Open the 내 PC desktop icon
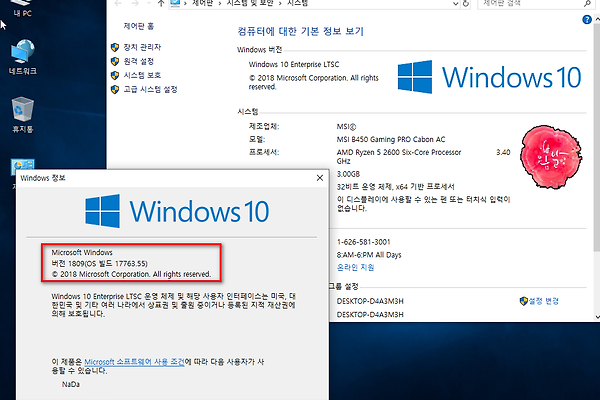The height and width of the screenshot is (400, 600). 22,8
